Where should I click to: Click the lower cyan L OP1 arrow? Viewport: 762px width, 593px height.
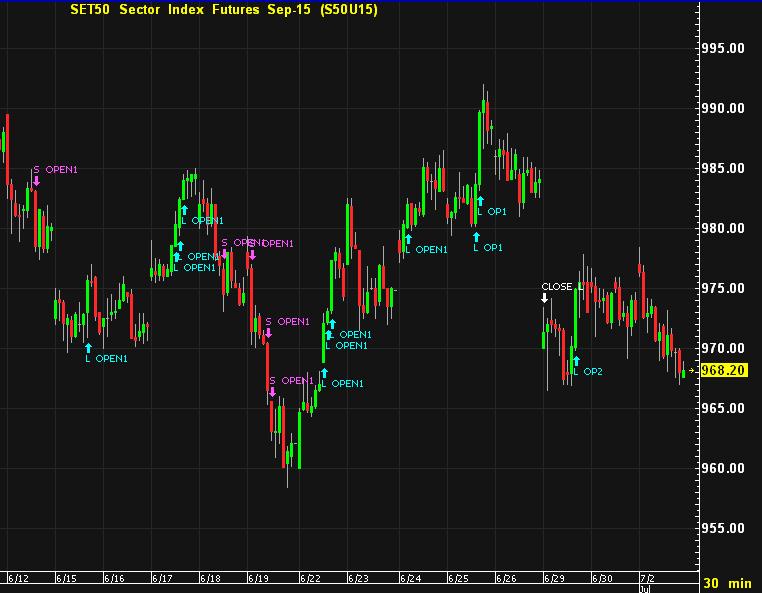(x=475, y=236)
